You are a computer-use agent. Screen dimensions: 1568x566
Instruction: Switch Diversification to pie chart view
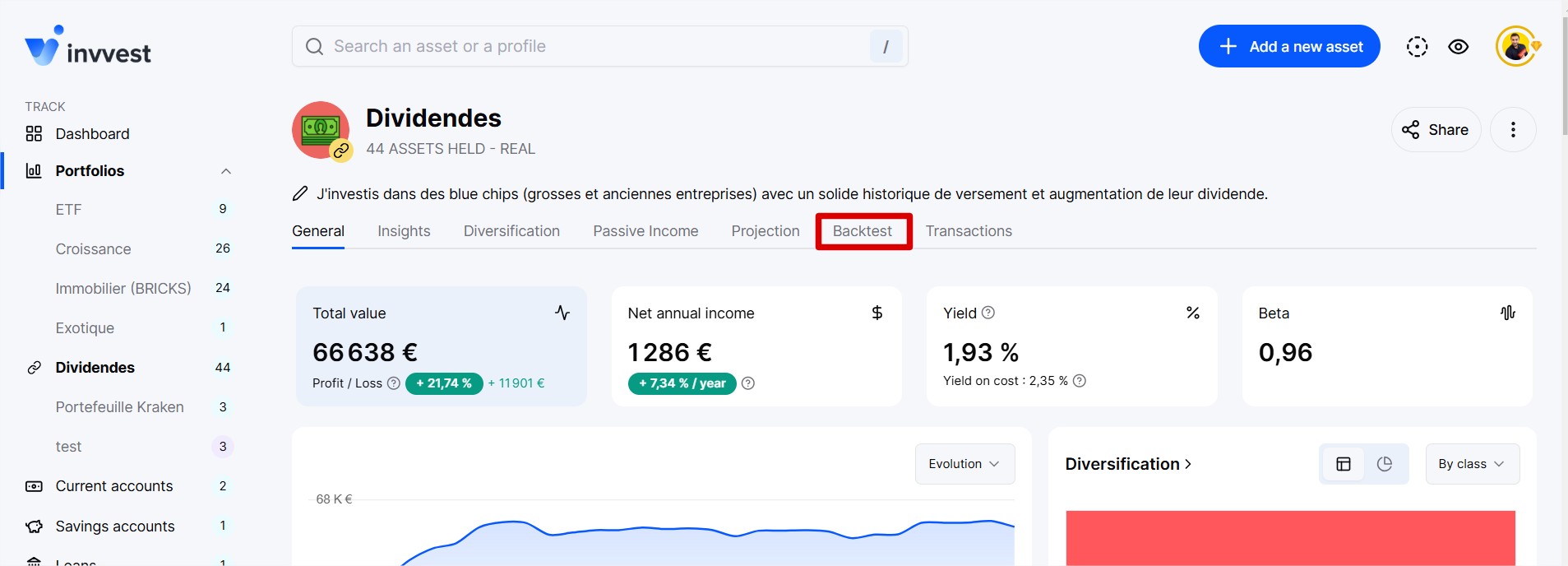pyautogui.click(x=1385, y=464)
